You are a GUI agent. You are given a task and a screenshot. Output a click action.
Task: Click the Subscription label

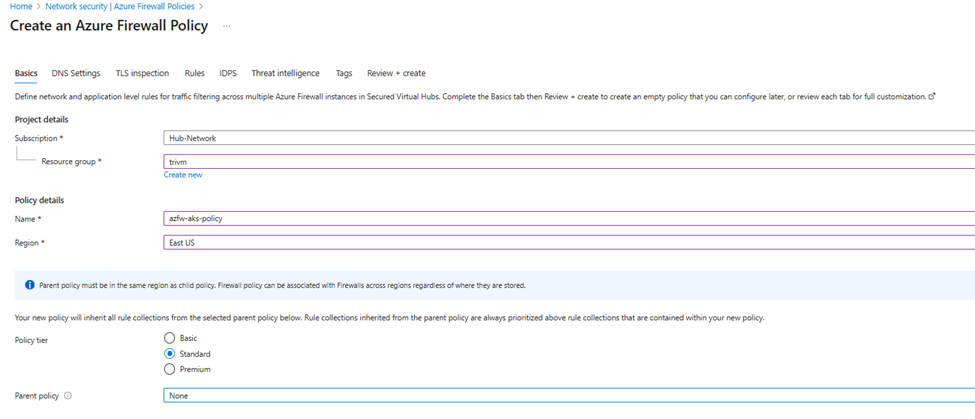tap(36, 138)
